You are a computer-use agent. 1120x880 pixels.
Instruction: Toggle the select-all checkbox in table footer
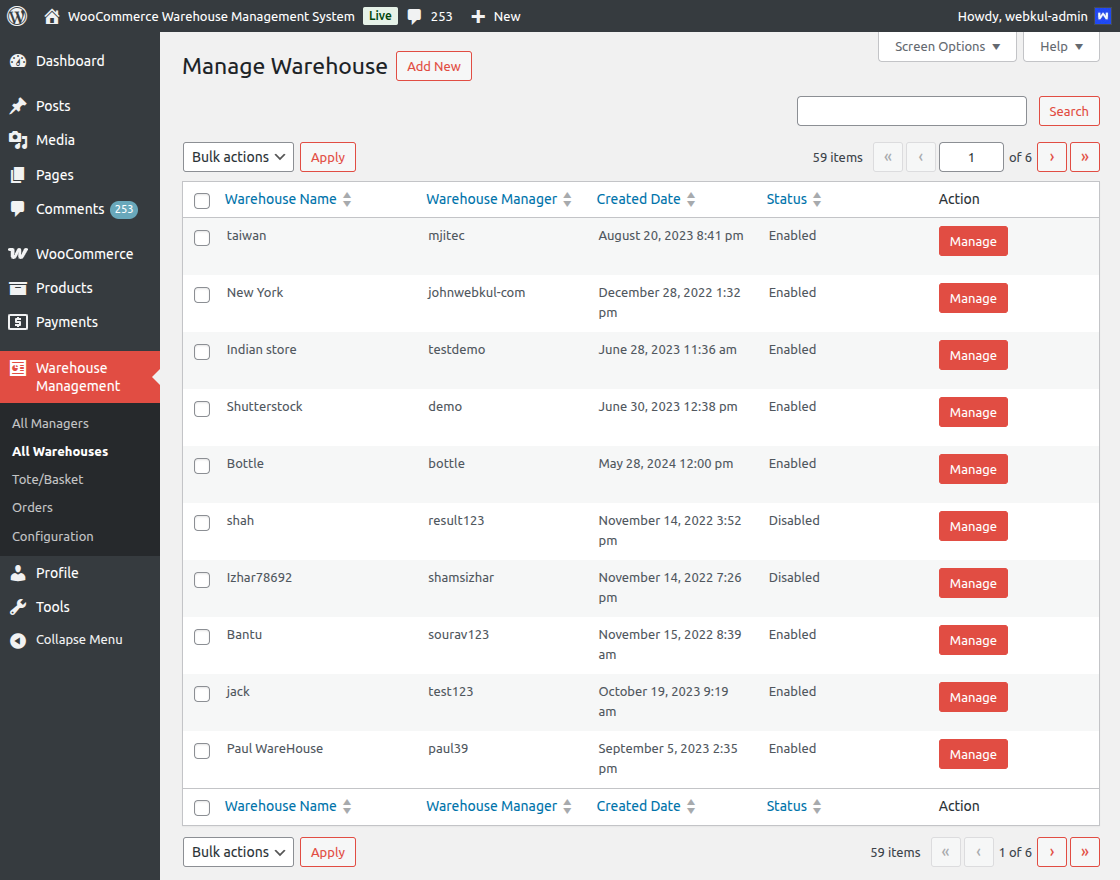(202, 808)
